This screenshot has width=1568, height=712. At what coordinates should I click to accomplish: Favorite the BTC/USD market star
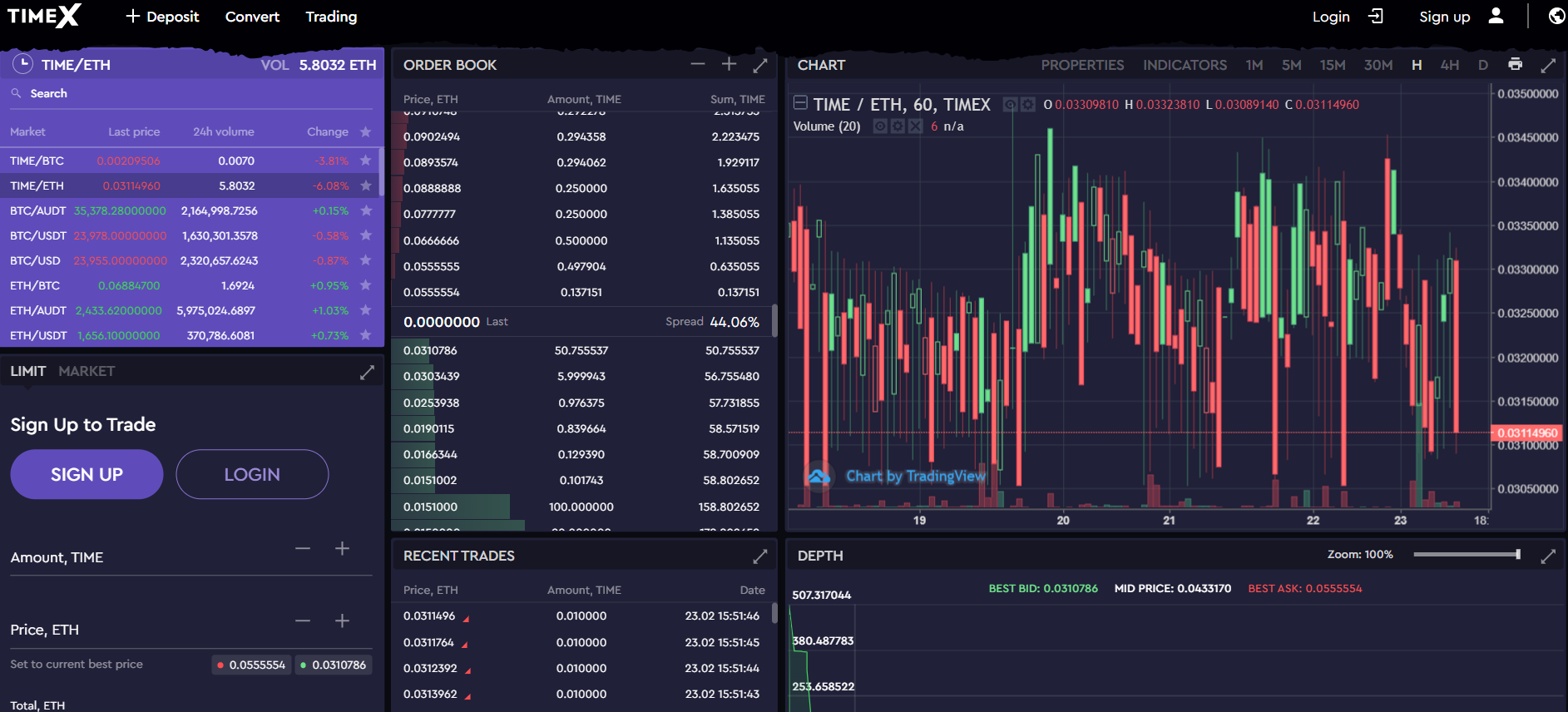coord(365,260)
